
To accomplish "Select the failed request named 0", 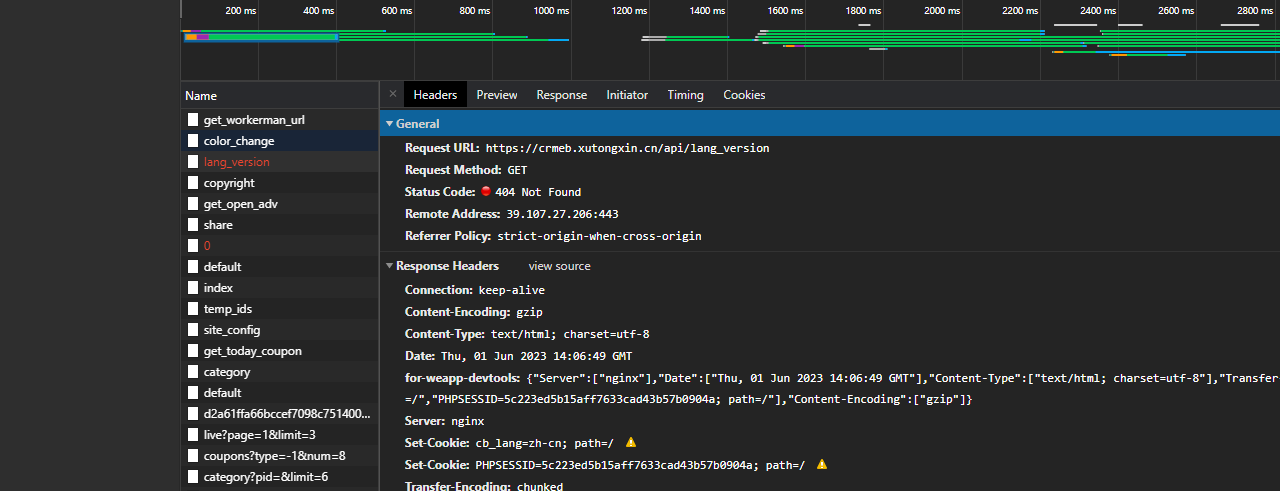I will [x=280, y=246].
